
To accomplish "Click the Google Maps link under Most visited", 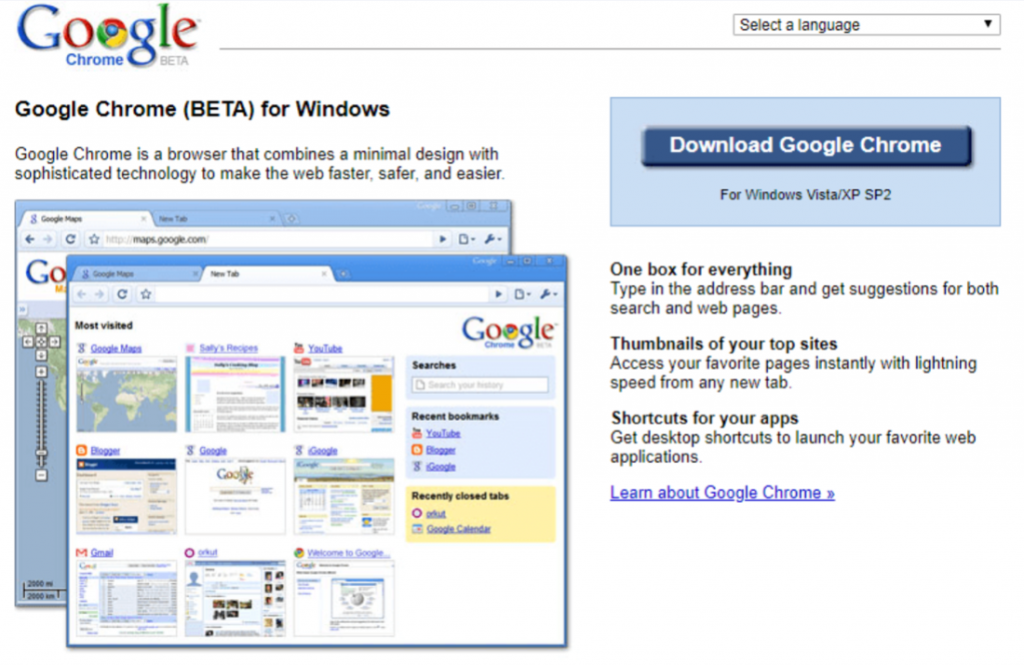I will [116, 349].
